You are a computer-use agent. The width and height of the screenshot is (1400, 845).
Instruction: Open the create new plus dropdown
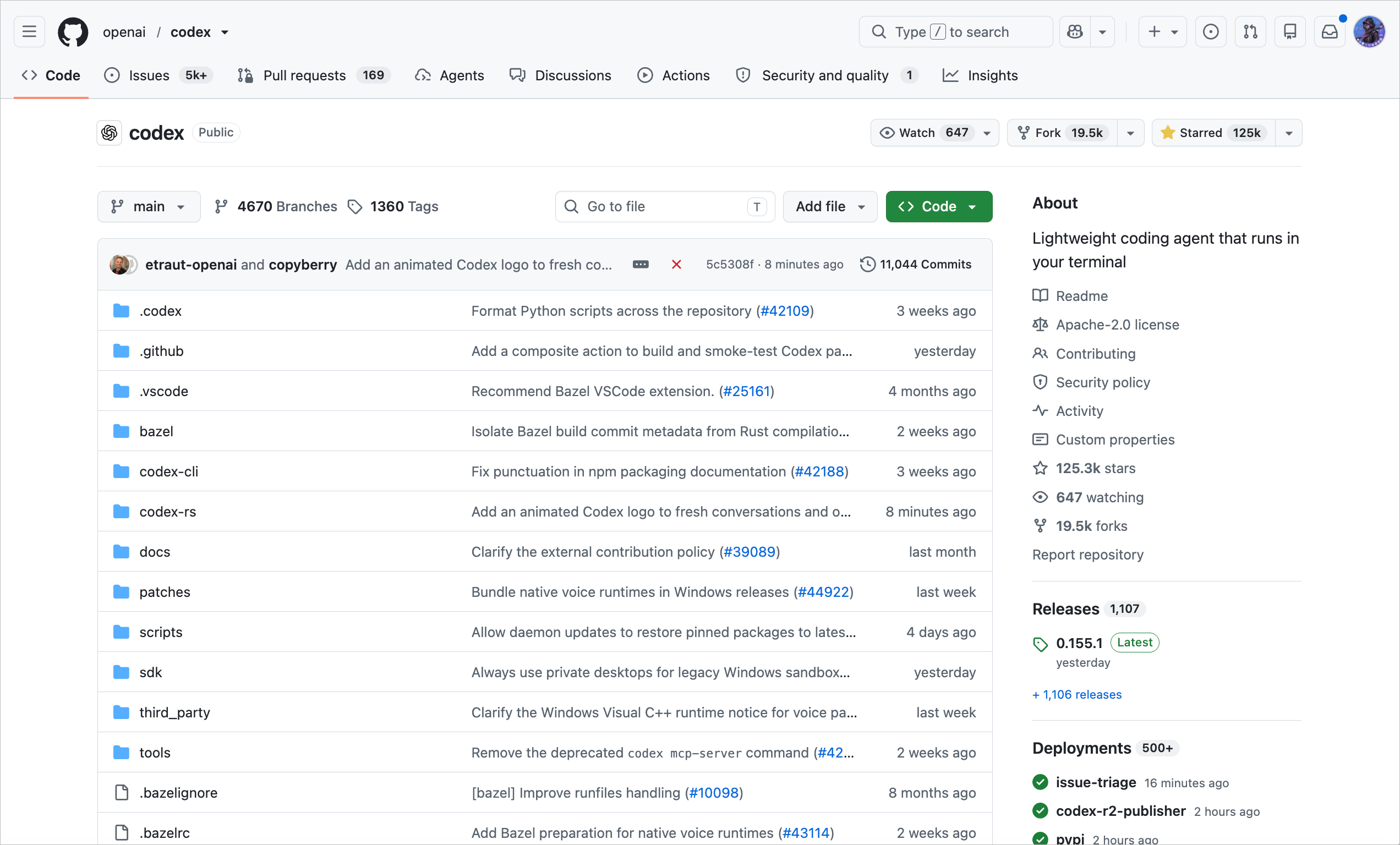(1162, 32)
